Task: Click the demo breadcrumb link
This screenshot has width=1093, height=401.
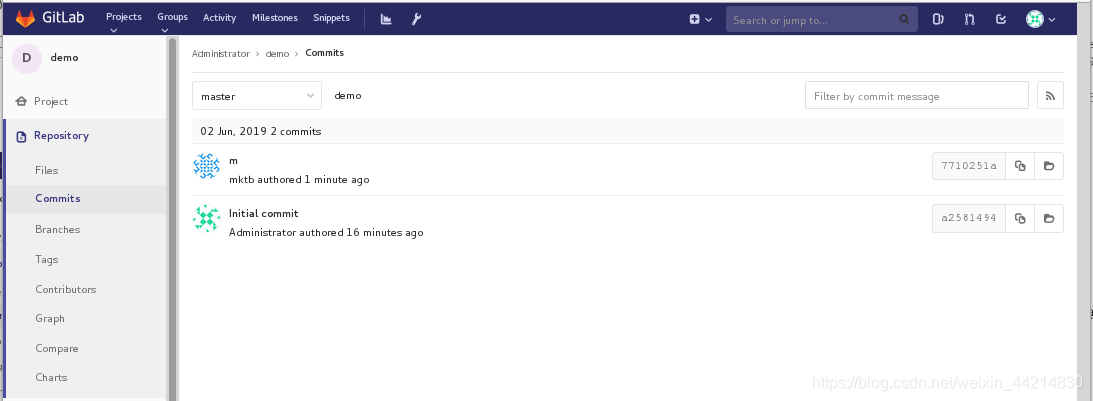Action: click(x=277, y=53)
